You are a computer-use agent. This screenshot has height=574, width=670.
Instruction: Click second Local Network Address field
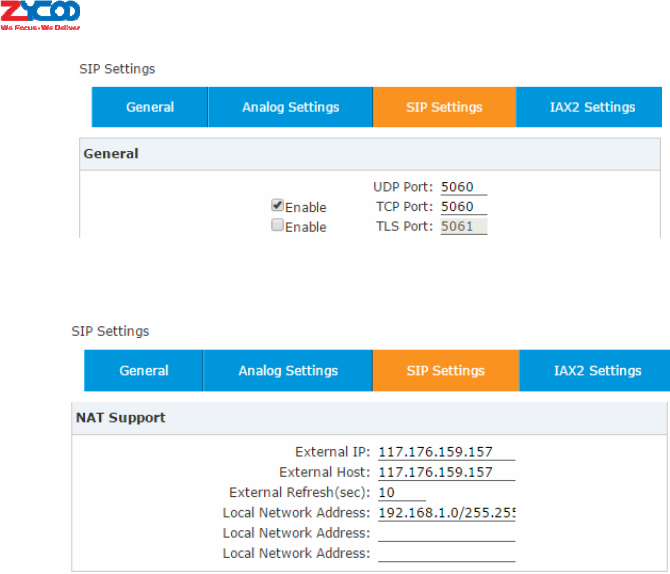pyautogui.click(x=446, y=533)
